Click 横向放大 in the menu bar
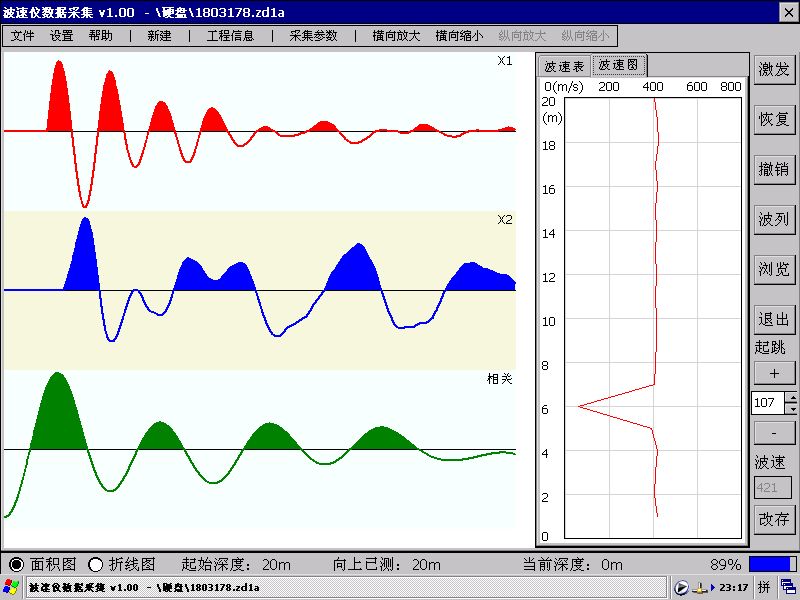Viewport: 800px width, 600px height. coord(395,35)
